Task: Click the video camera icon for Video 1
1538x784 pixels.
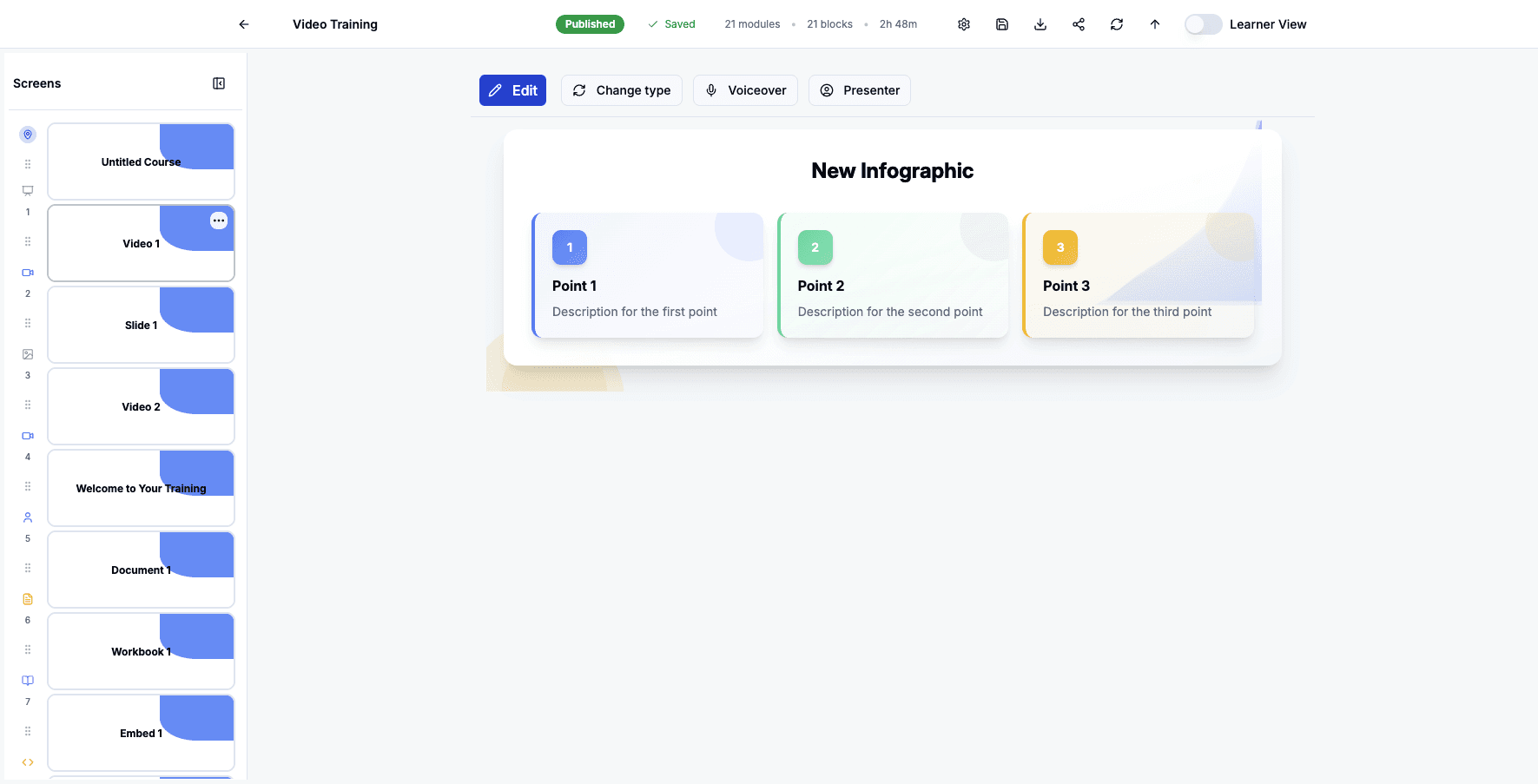Action: pyautogui.click(x=28, y=272)
